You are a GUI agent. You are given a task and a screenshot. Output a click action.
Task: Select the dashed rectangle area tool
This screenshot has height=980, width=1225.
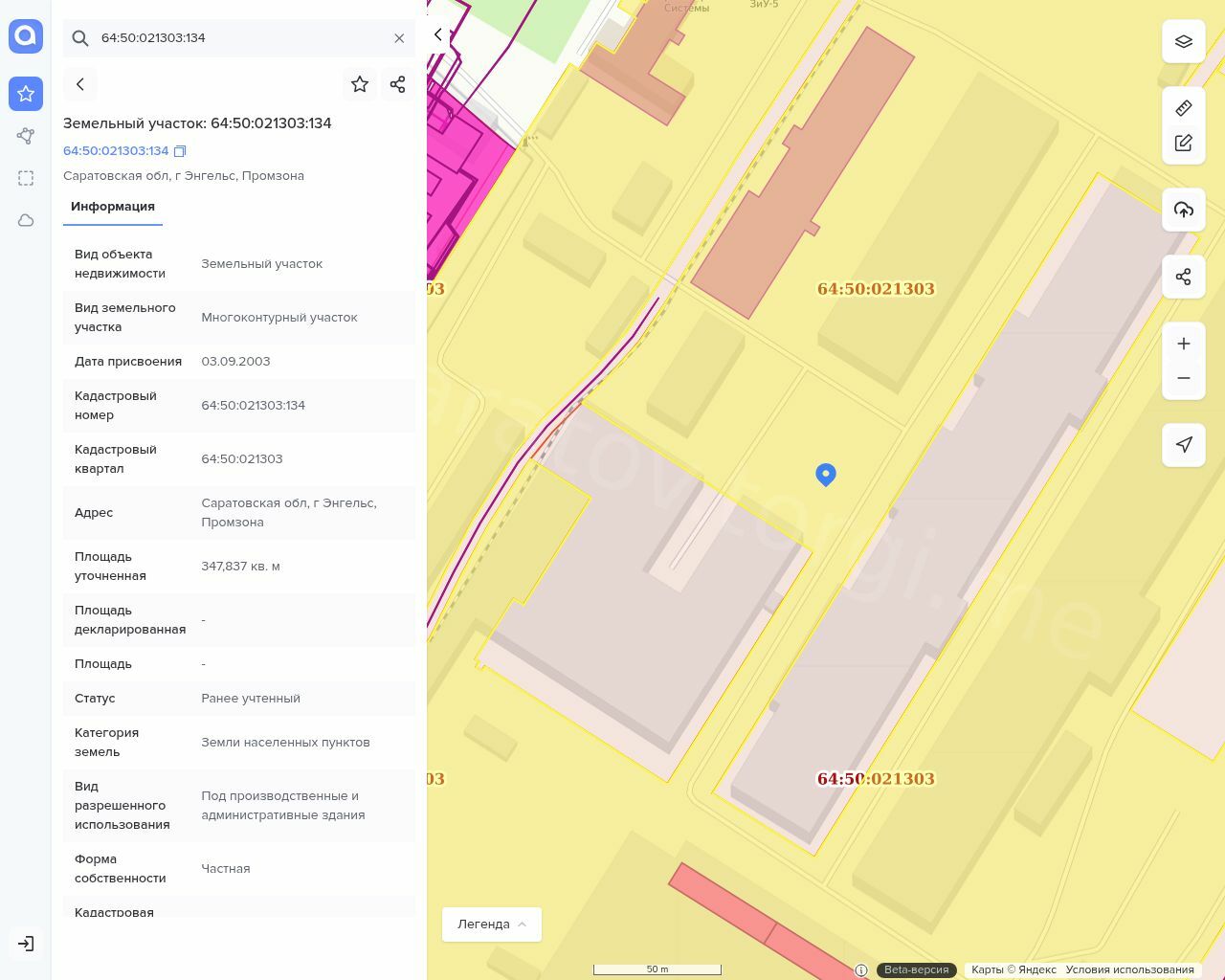click(26, 178)
